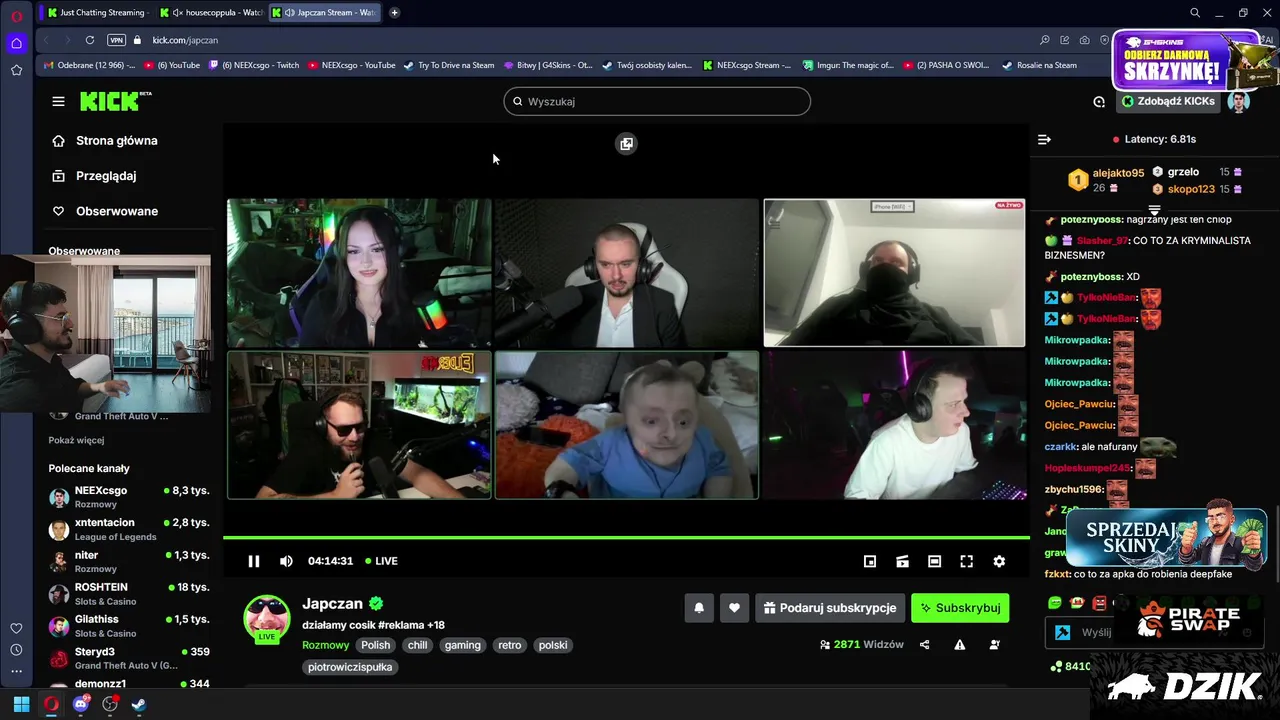1280x720 pixels.
Task: Select the Japczan Stream browser tab
Action: [x=324, y=13]
